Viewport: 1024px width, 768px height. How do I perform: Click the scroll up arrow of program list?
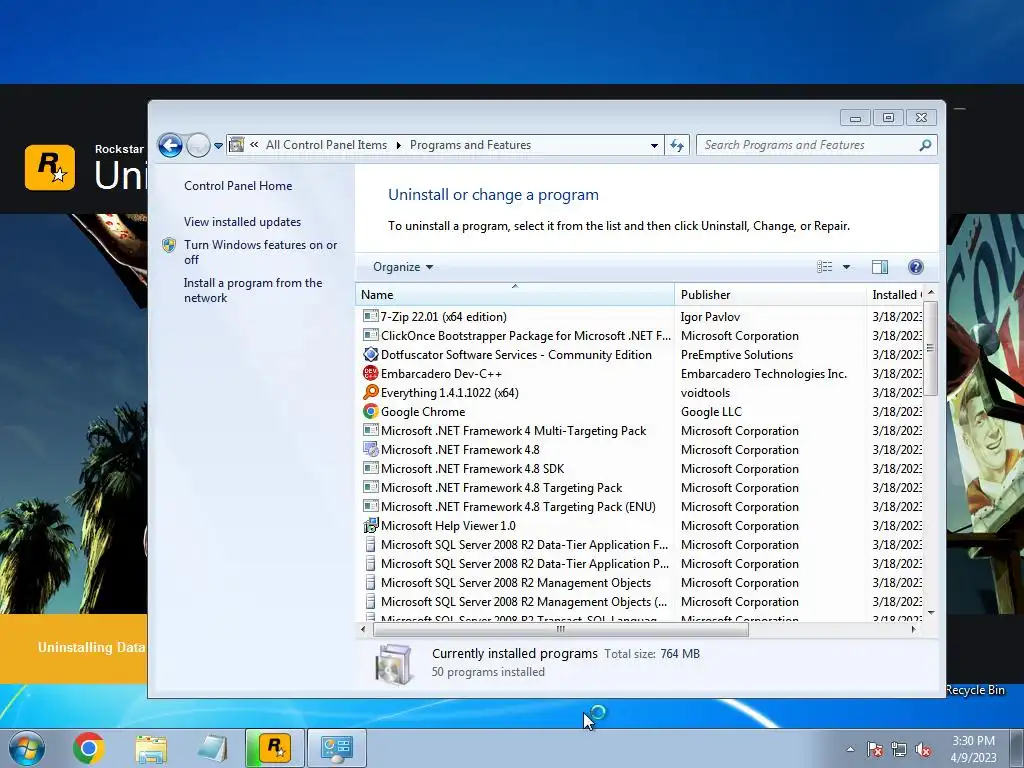click(931, 293)
